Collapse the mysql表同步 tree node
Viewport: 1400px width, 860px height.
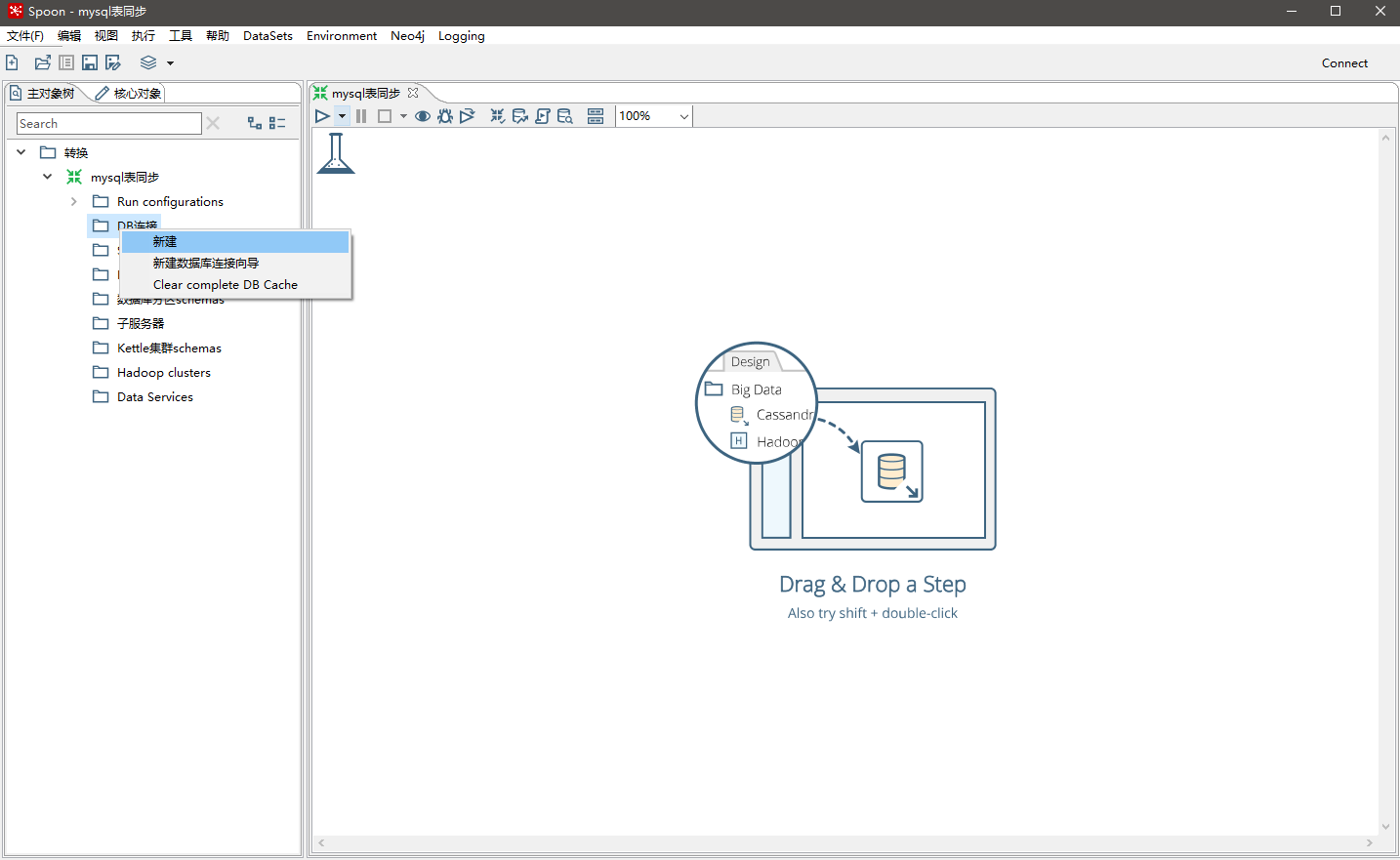click(x=48, y=177)
